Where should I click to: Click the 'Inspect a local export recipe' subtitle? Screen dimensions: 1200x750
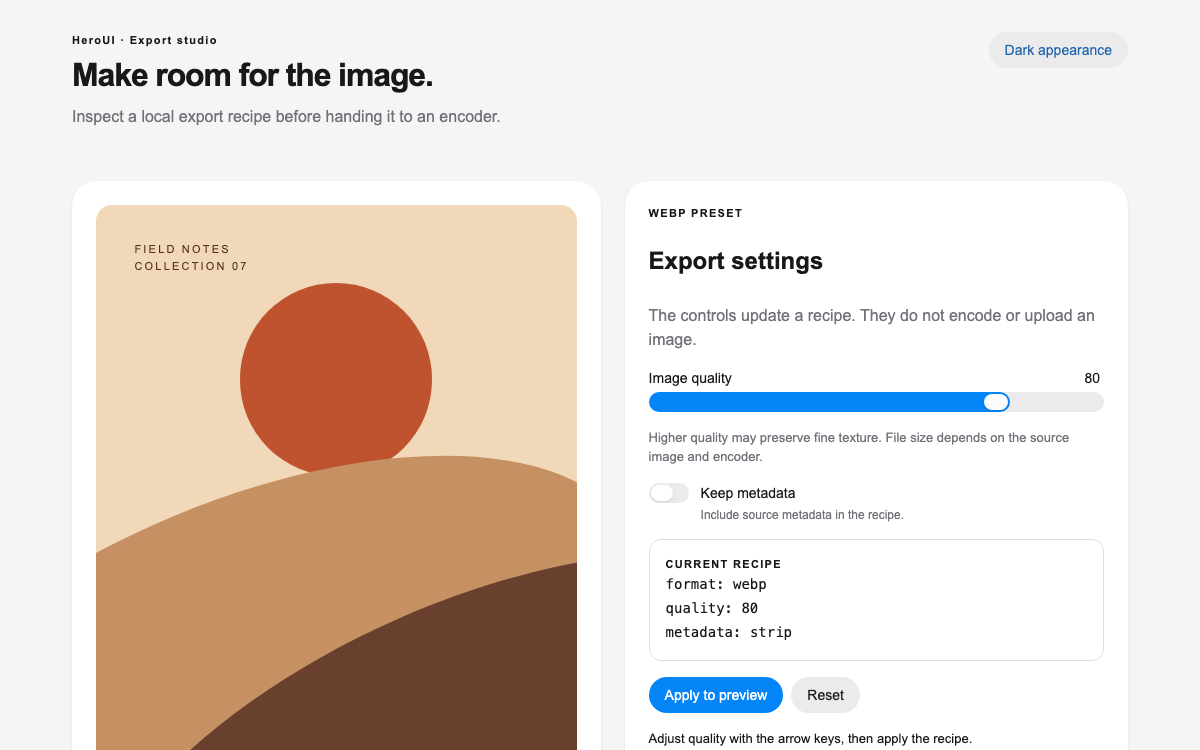coord(286,116)
